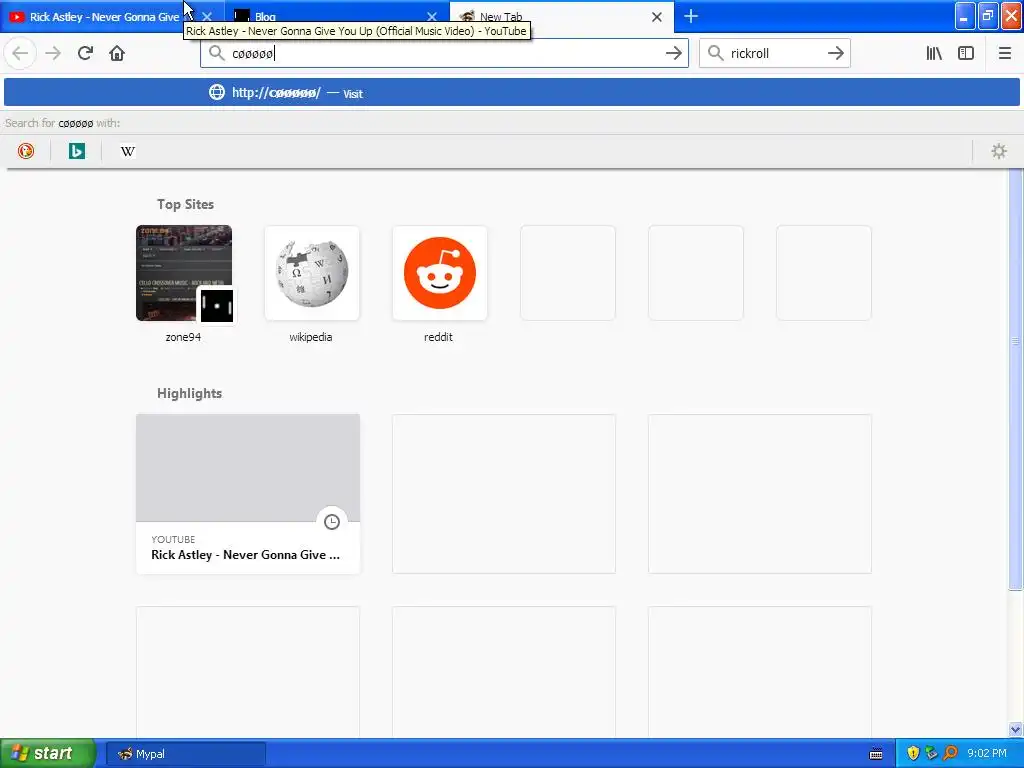Viewport: 1024px width, 768px height.
Task: Close the New Tab tab
Action: tap(657, 17)
